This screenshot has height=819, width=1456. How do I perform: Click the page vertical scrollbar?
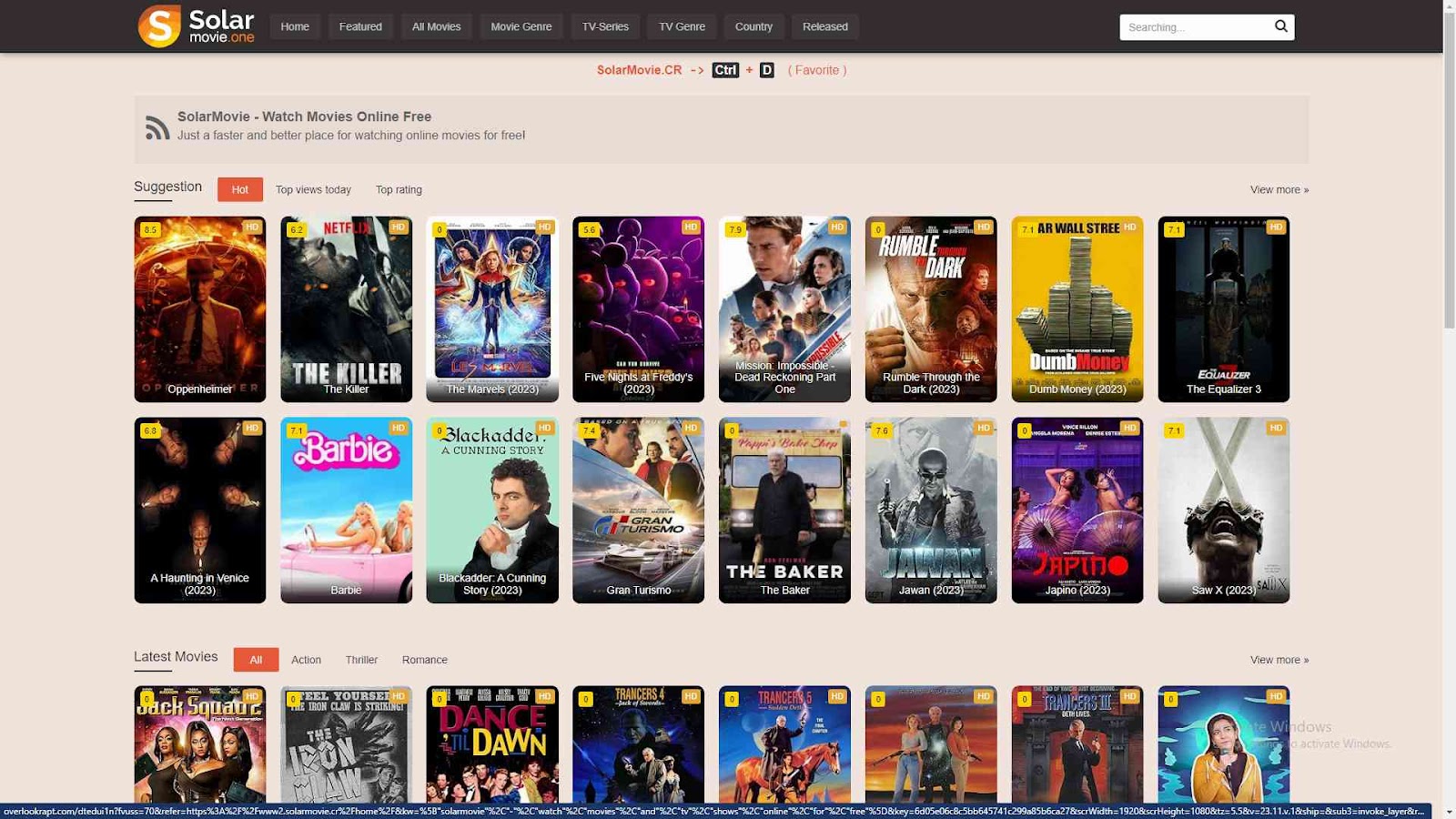(x=1449, y=182)
